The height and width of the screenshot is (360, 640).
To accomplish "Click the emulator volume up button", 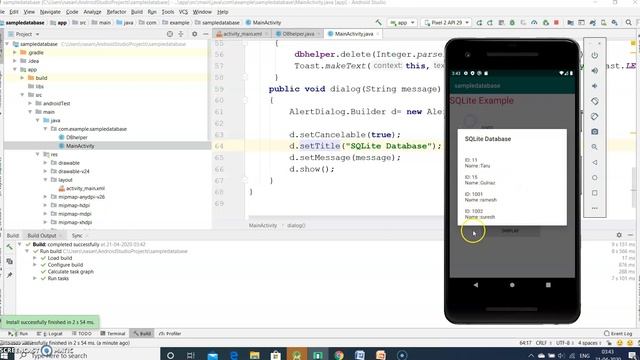I will tap(595, 71).
